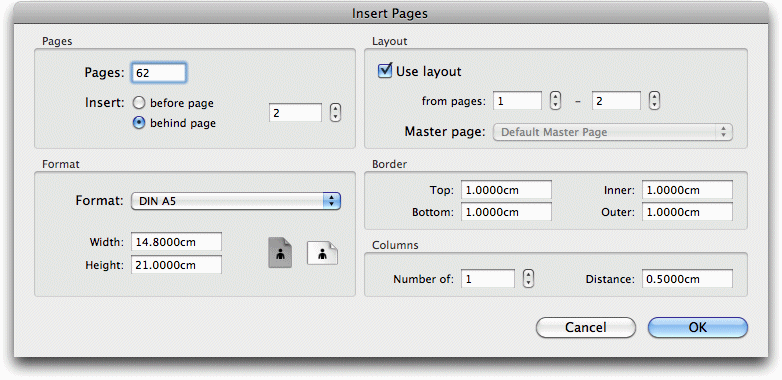Click the Inner border field

[x=687, y=190]
